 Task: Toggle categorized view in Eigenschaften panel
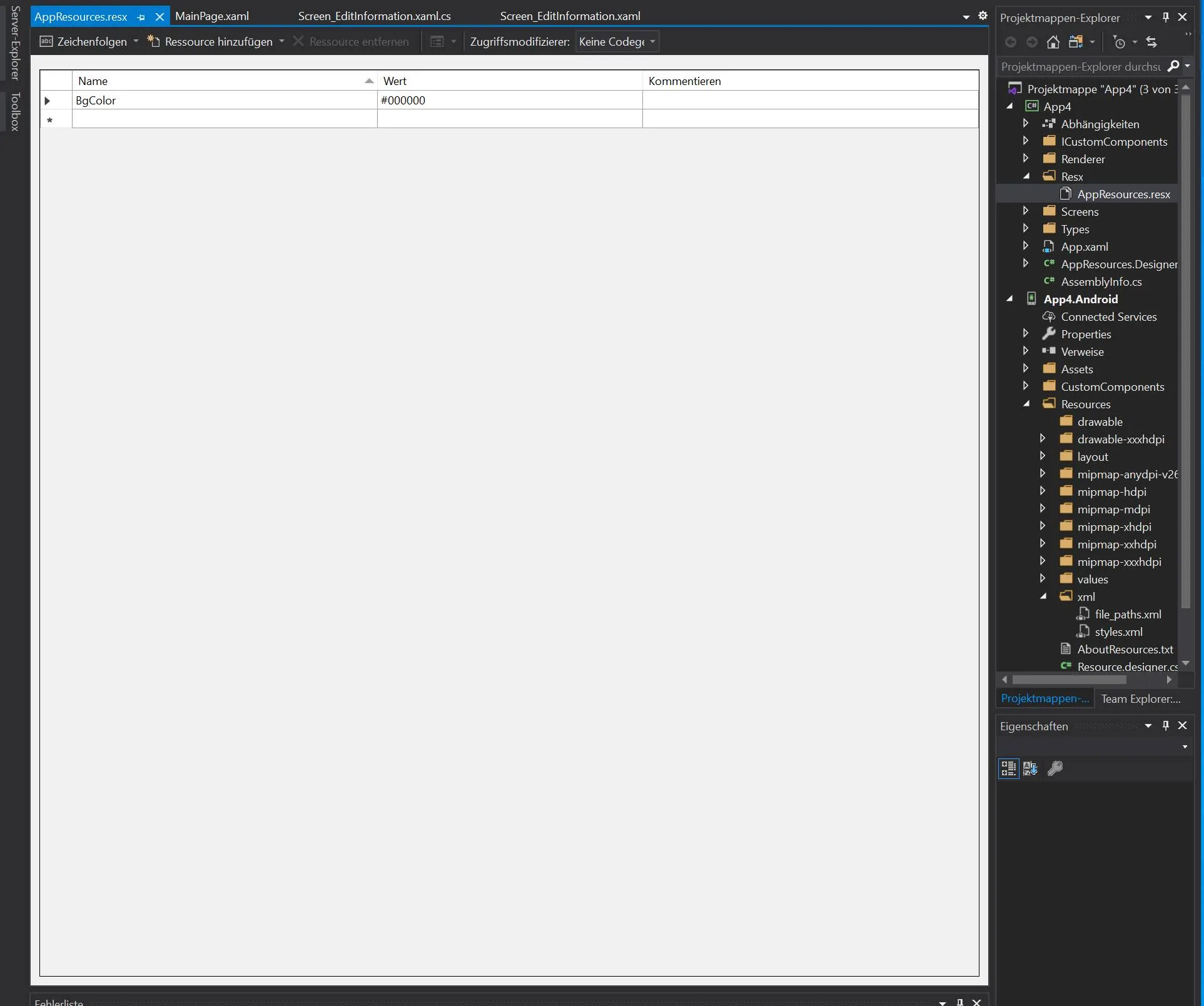pyautogui.click(x=1008, y=768)
